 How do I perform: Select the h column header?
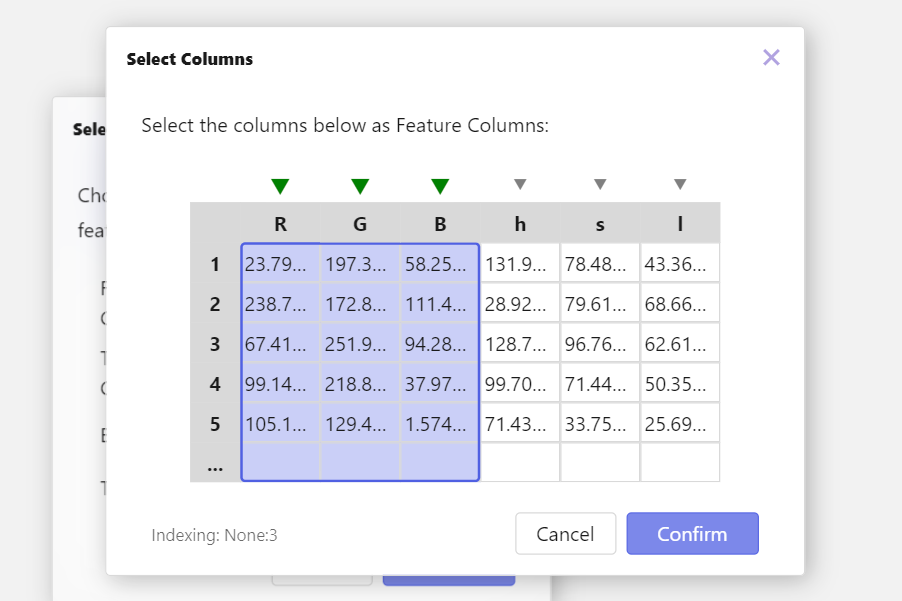coord(520,224)
